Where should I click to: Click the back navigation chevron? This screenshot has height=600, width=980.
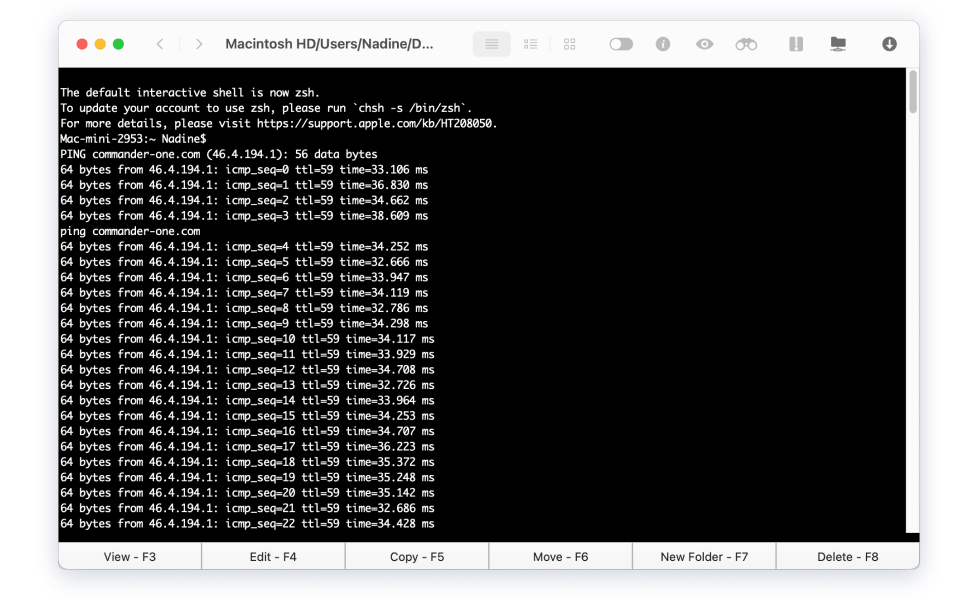click(160, 44)
